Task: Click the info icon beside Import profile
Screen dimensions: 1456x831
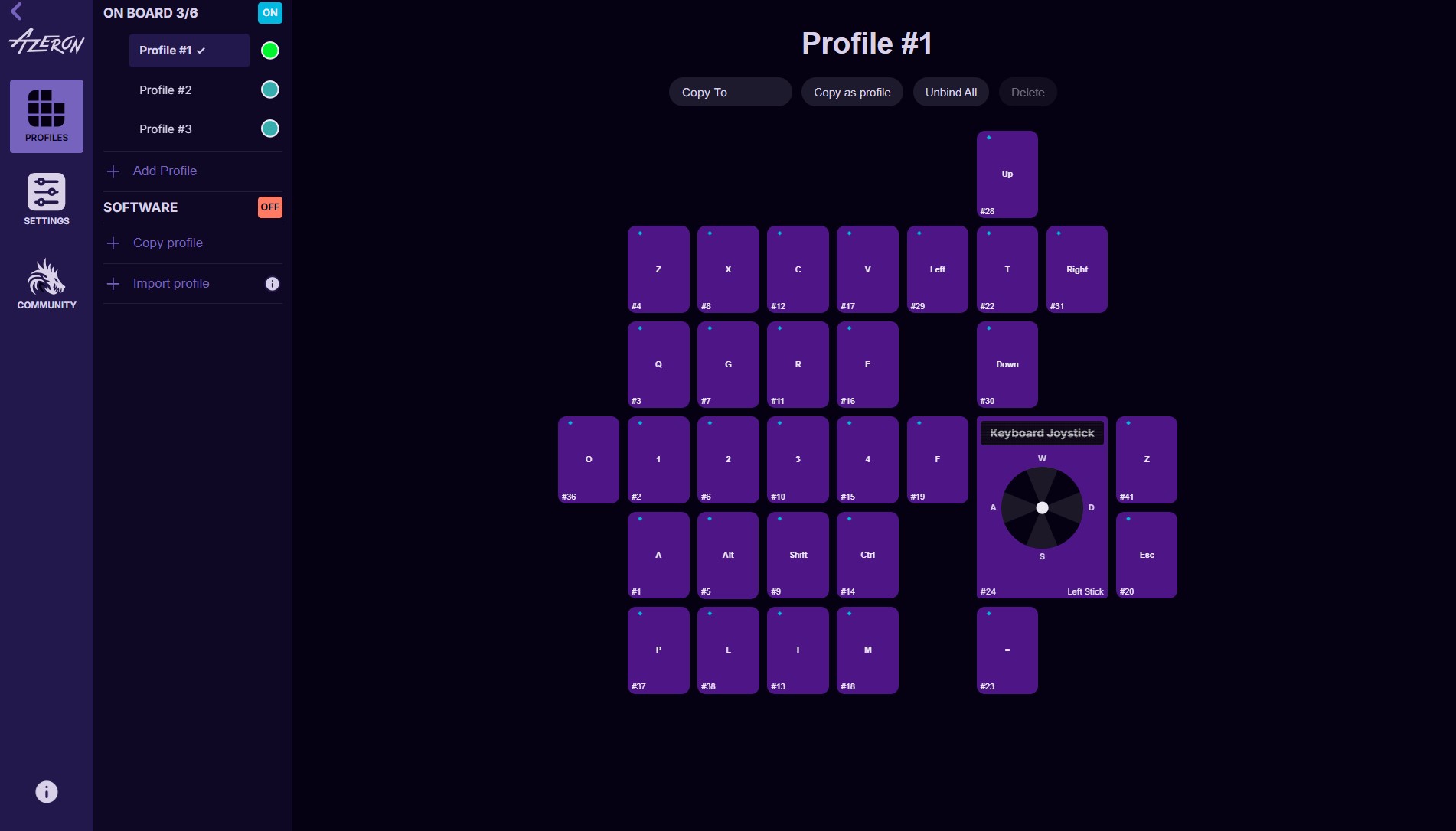Action: 273,284
